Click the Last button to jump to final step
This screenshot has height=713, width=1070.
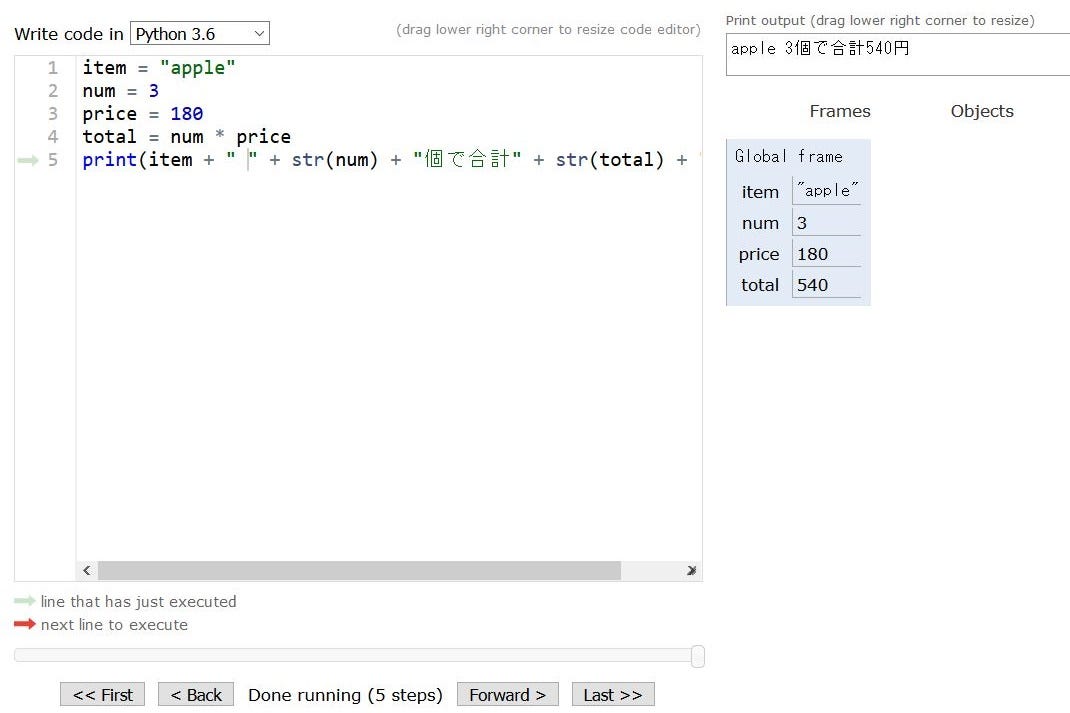pos(612,694)
